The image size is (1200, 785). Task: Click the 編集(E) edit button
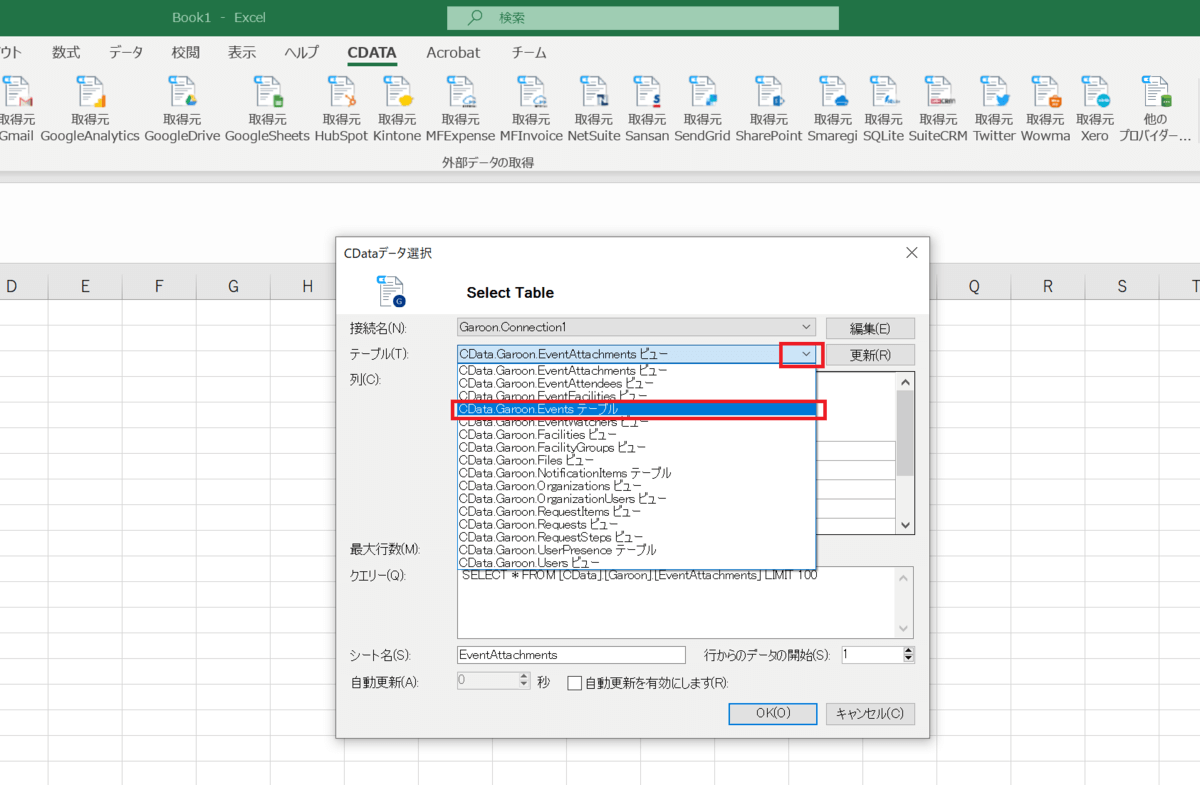coord(869,328)
